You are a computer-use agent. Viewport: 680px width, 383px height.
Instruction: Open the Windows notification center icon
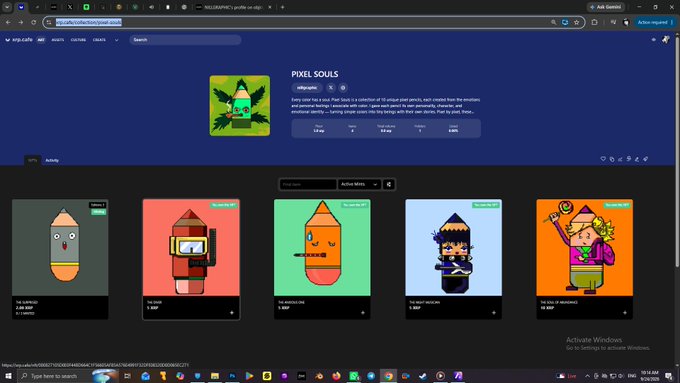(x=669, y=376)
